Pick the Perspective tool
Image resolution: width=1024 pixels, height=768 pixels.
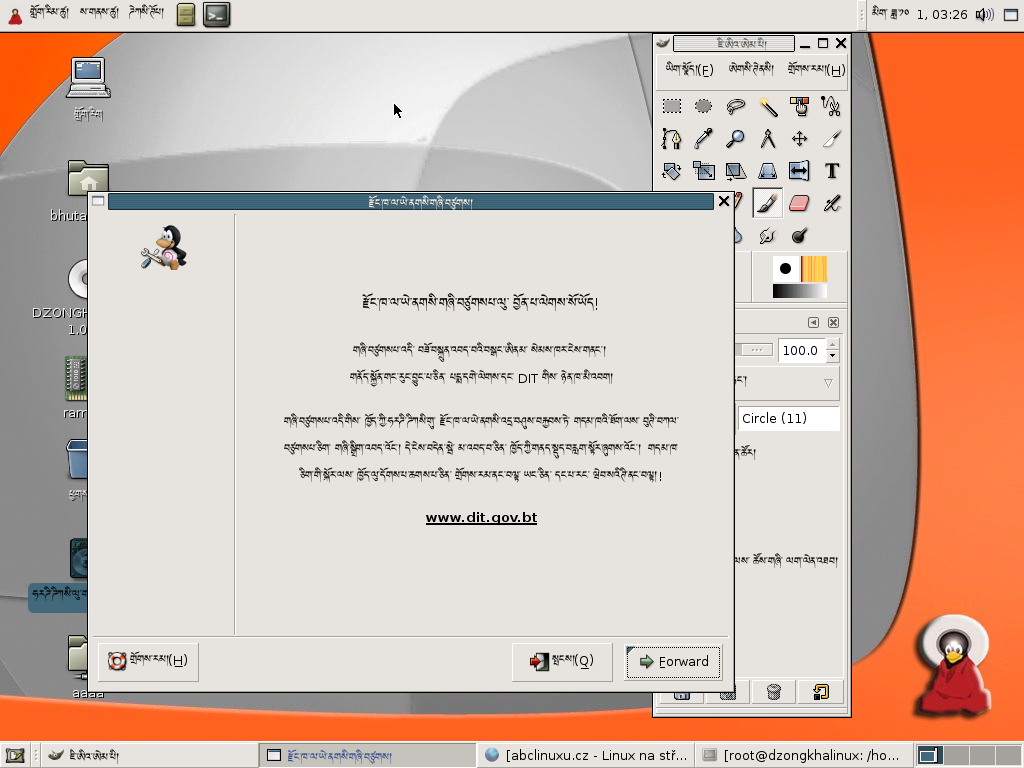click(767, 171)
